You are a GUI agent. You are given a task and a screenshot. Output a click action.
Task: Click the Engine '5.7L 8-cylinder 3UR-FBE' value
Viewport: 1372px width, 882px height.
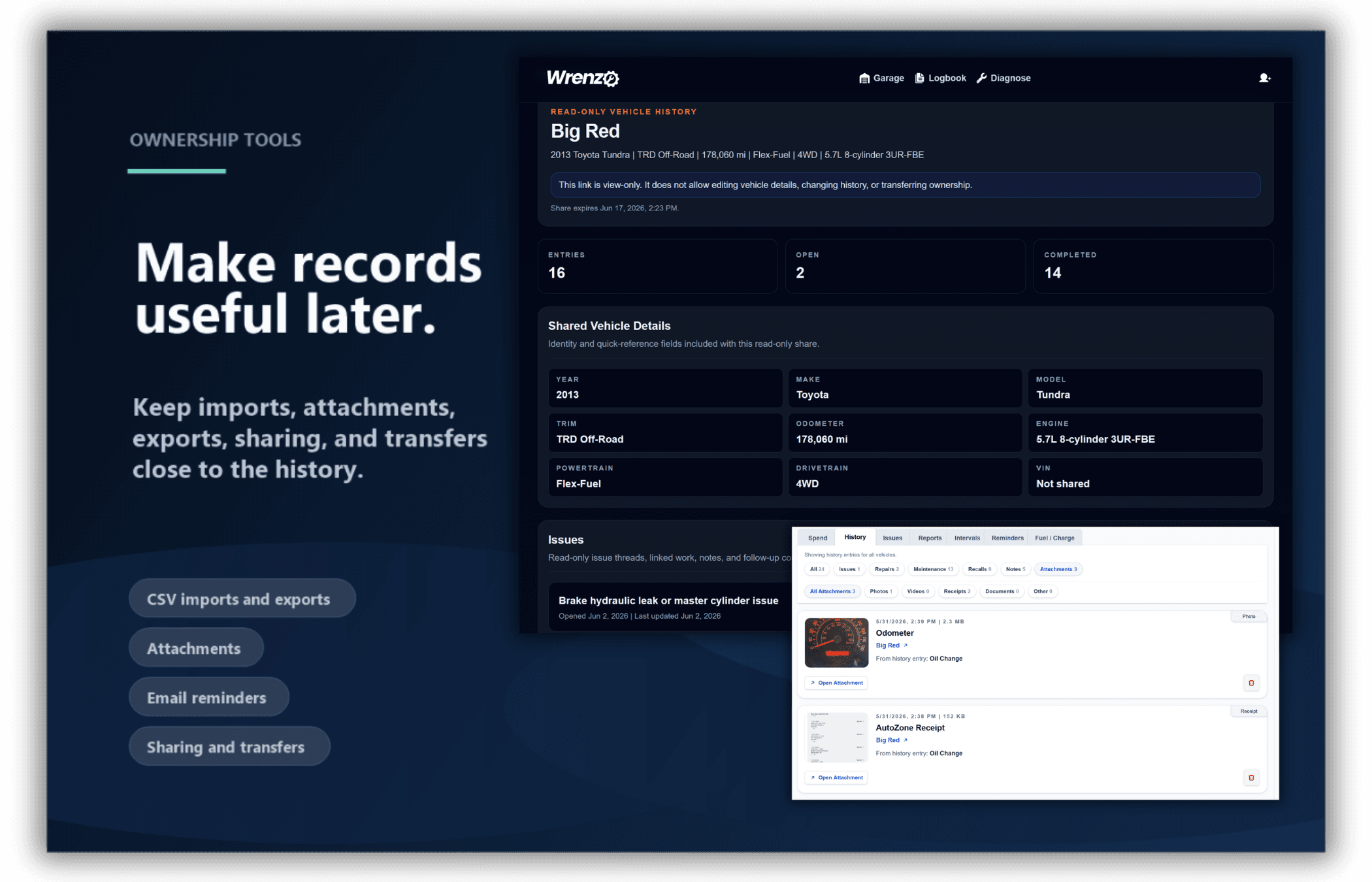[x=1095, y=439]
